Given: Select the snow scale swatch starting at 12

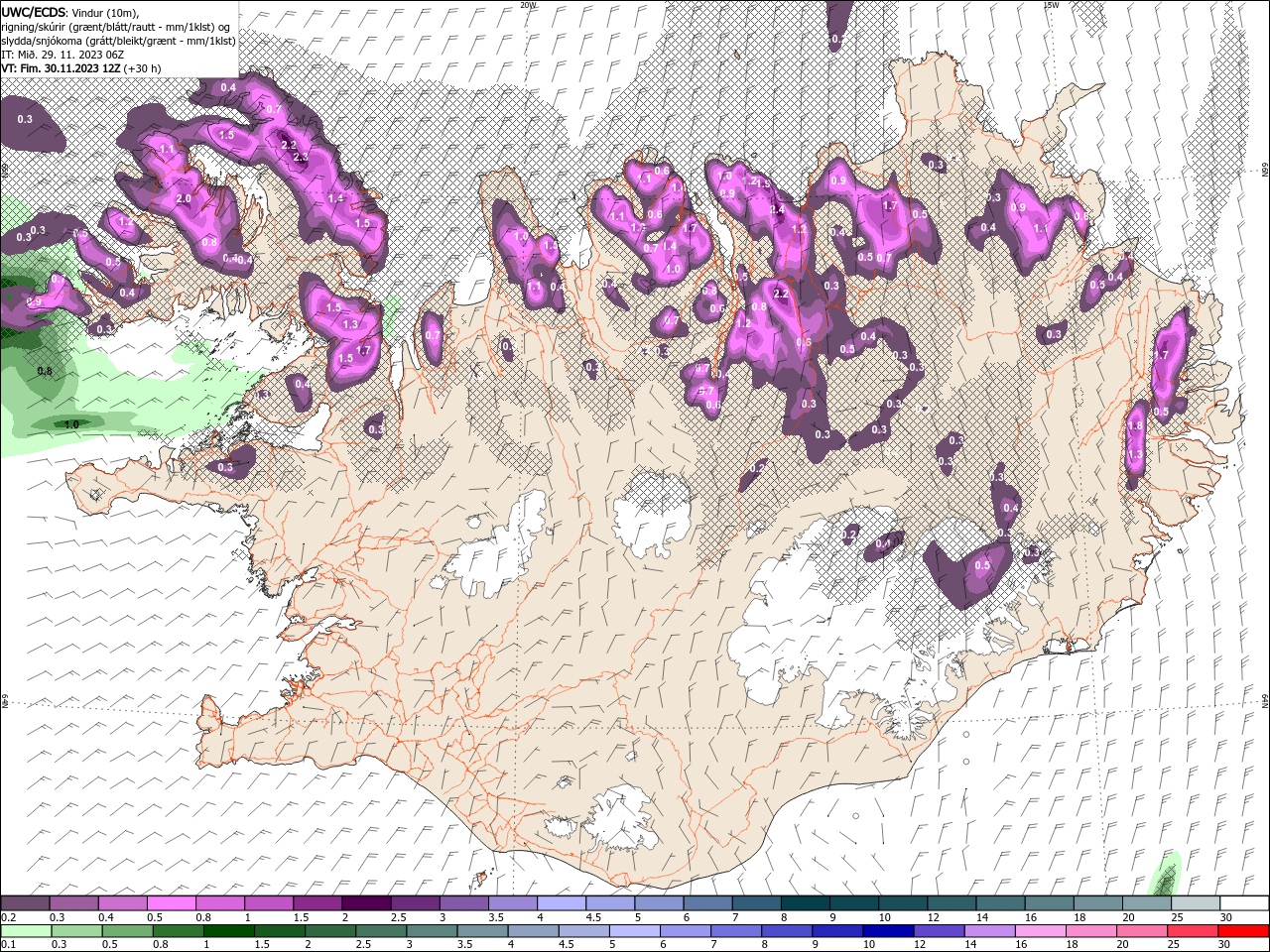Looking at the screenshot, I should click(x=952, y=903).
